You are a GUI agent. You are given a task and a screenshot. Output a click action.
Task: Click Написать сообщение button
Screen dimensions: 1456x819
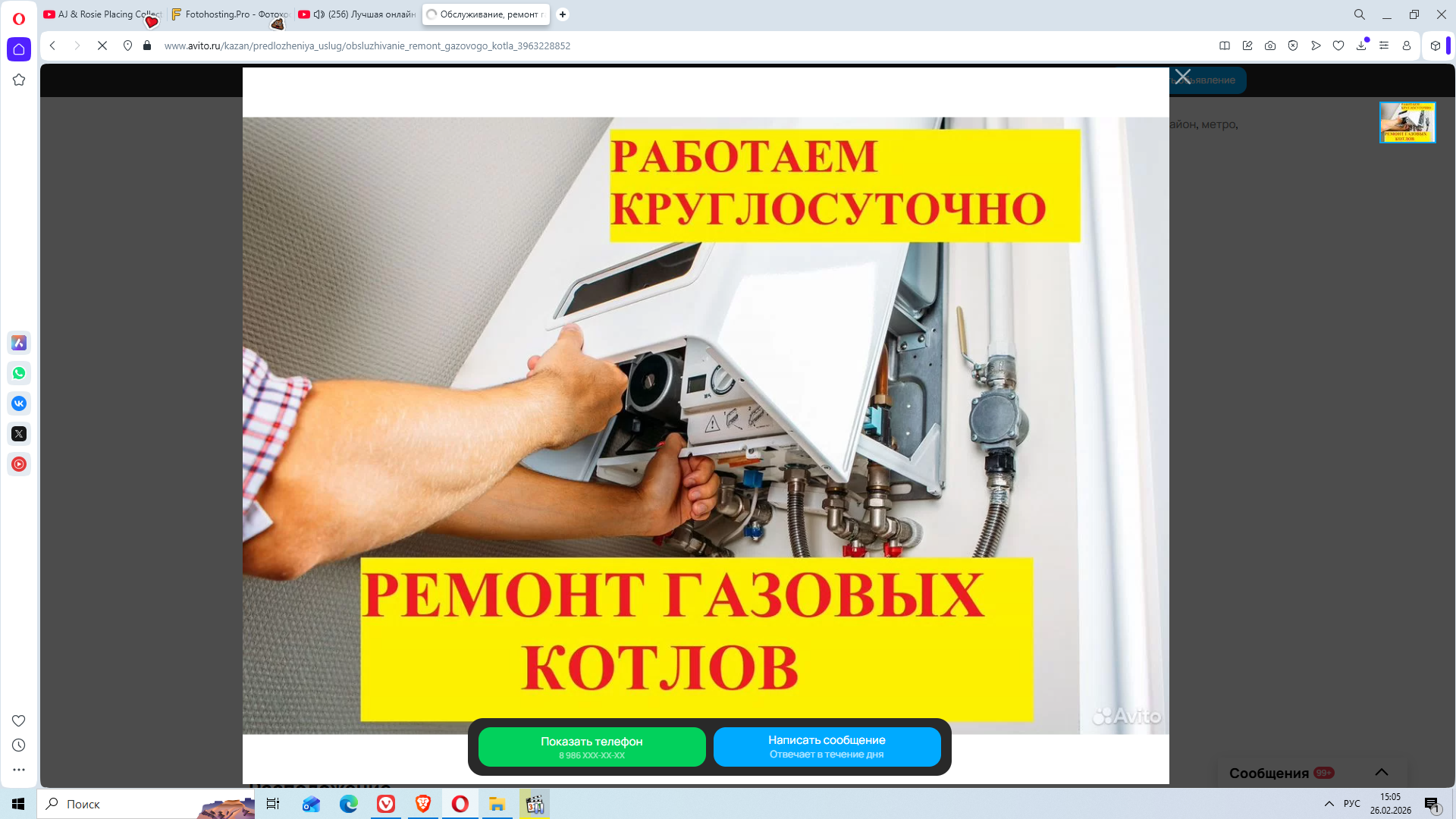tap(827, 747)
